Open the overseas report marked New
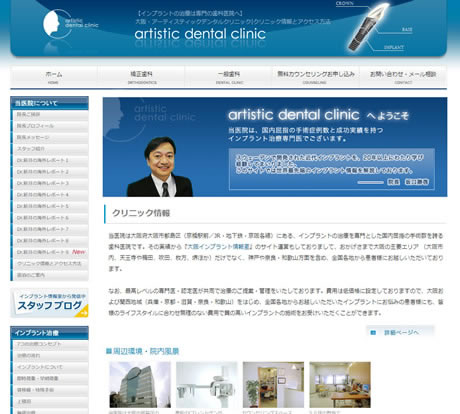 (51, 252)
